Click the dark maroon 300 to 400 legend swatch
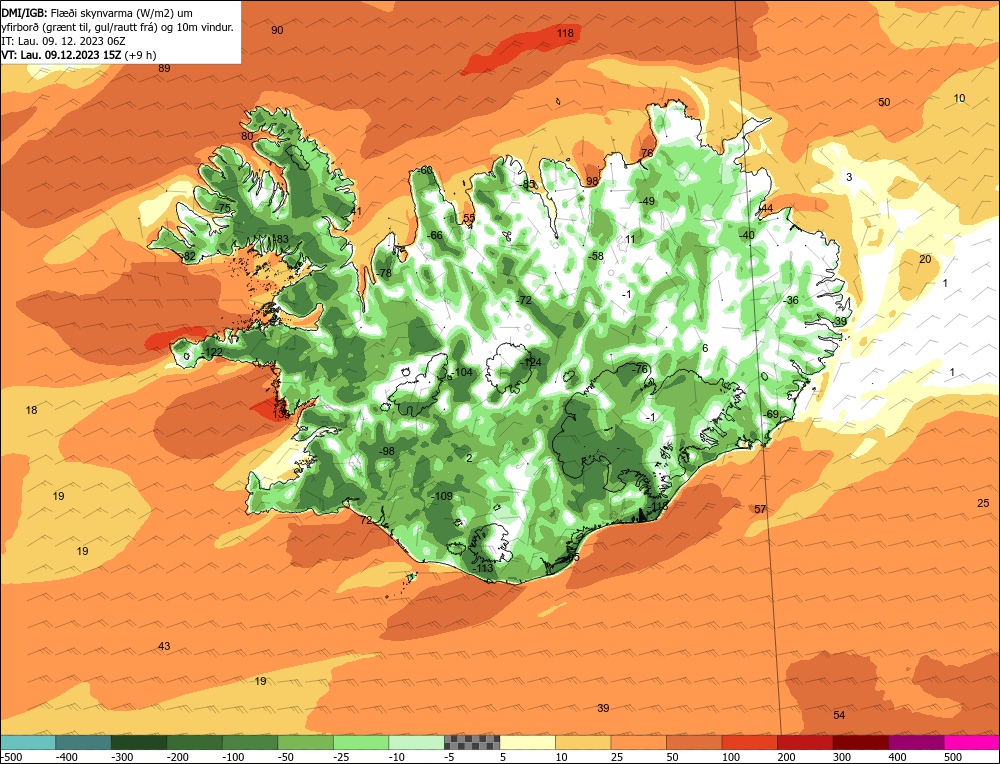Viewport: 1000px width, 764px height. (860, 742)
